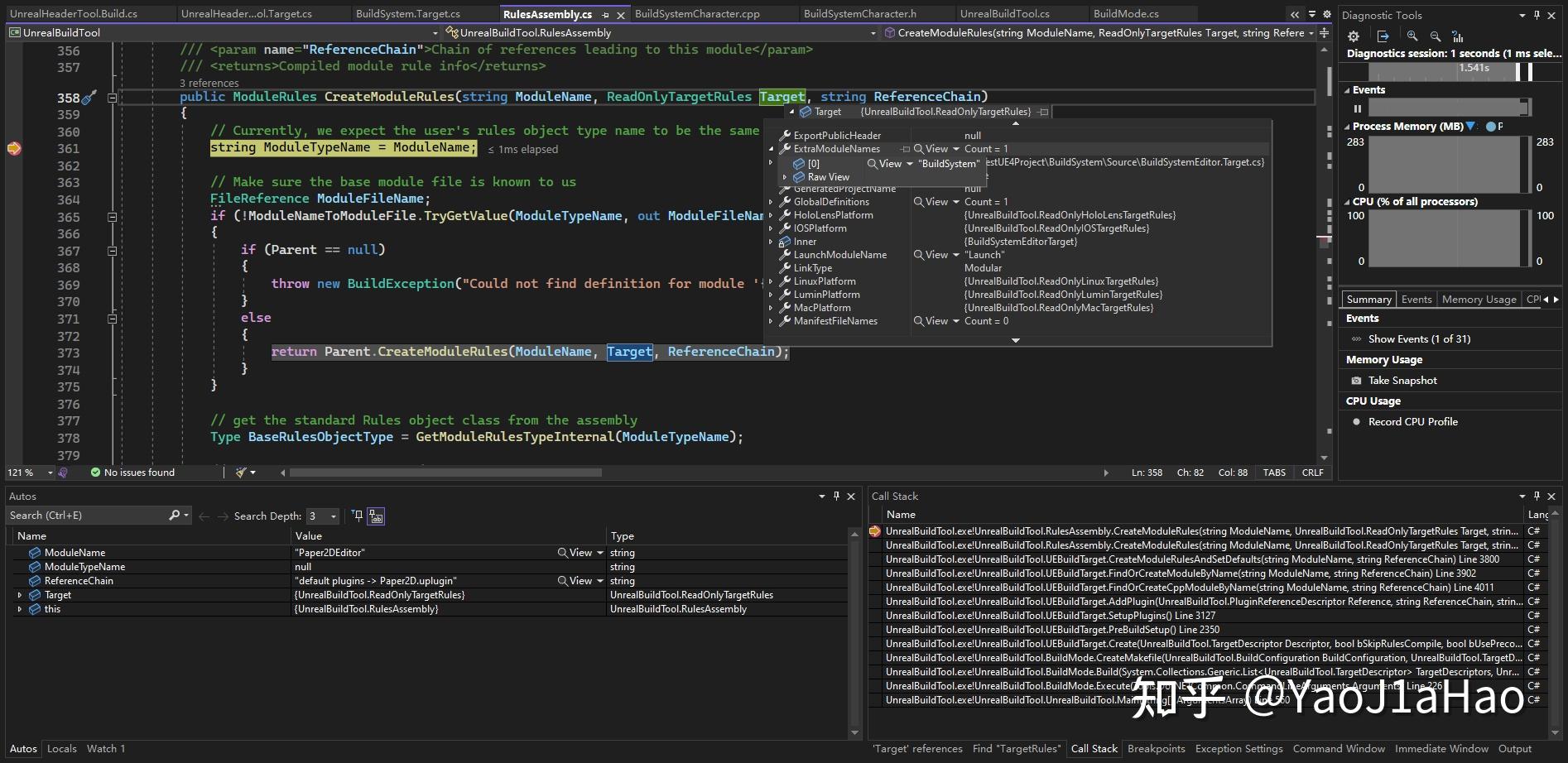
Task: Pause the Events track in diagnostics
Action: [x=1358, y=108]
